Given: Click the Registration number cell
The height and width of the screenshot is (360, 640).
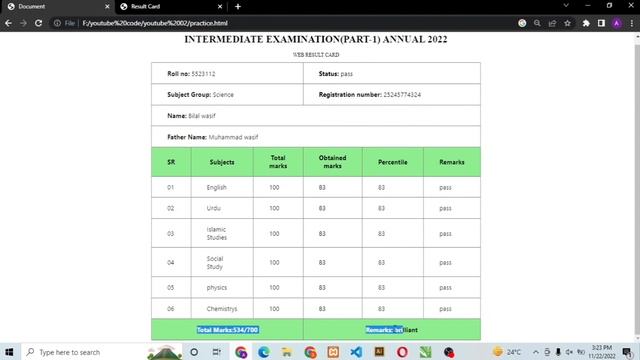Looking at the screenshot, I should click(x=392, y=95).
